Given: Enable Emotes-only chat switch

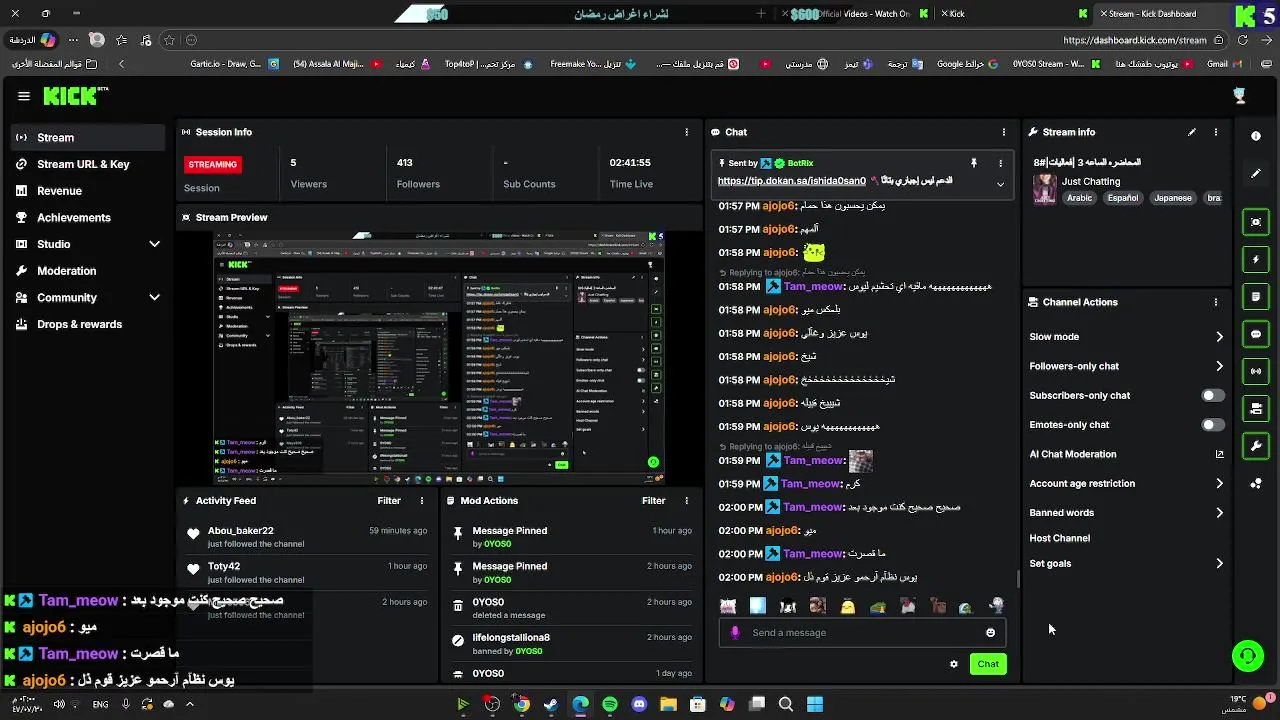Looking at the screenshot, I should 1212,425.
